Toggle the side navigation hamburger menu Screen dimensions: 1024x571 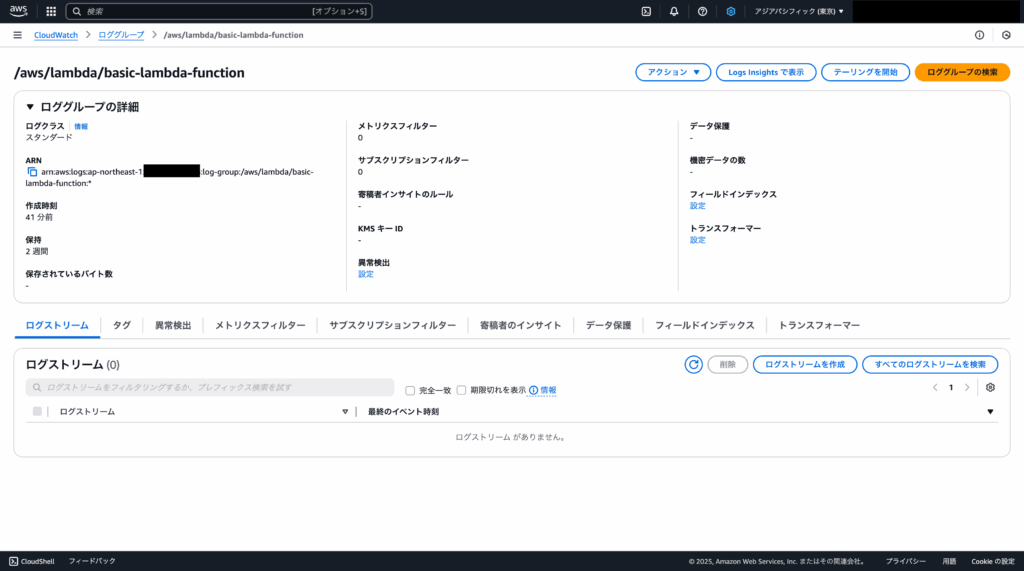click(18, 35)
